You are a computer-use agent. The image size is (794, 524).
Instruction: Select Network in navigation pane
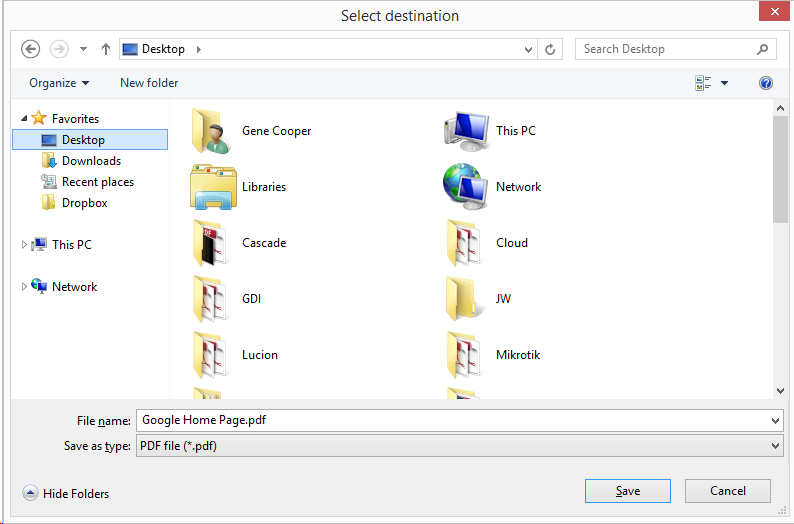(74, 287)
